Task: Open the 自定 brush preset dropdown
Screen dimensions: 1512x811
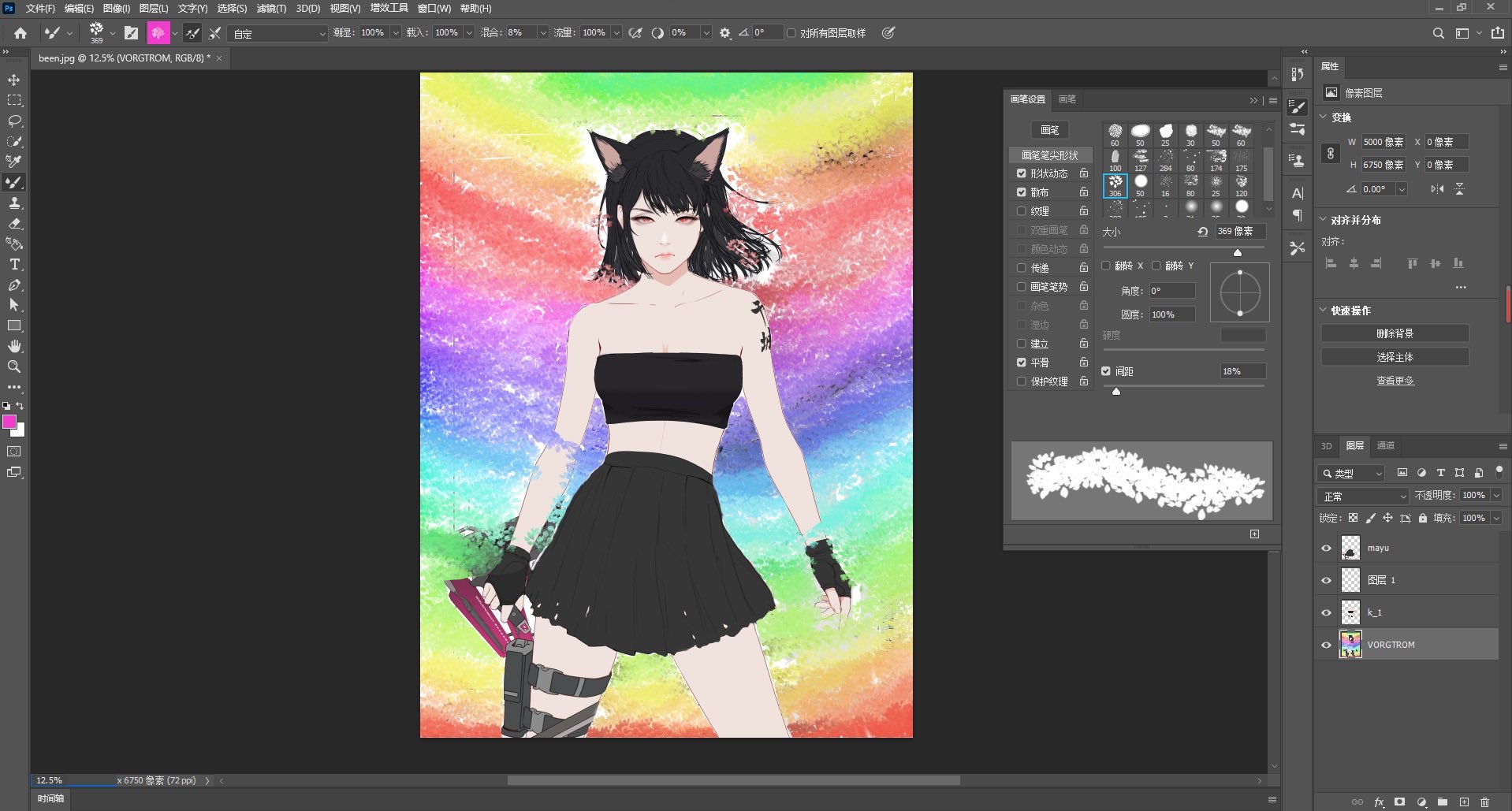Action: tap(277, 33)
